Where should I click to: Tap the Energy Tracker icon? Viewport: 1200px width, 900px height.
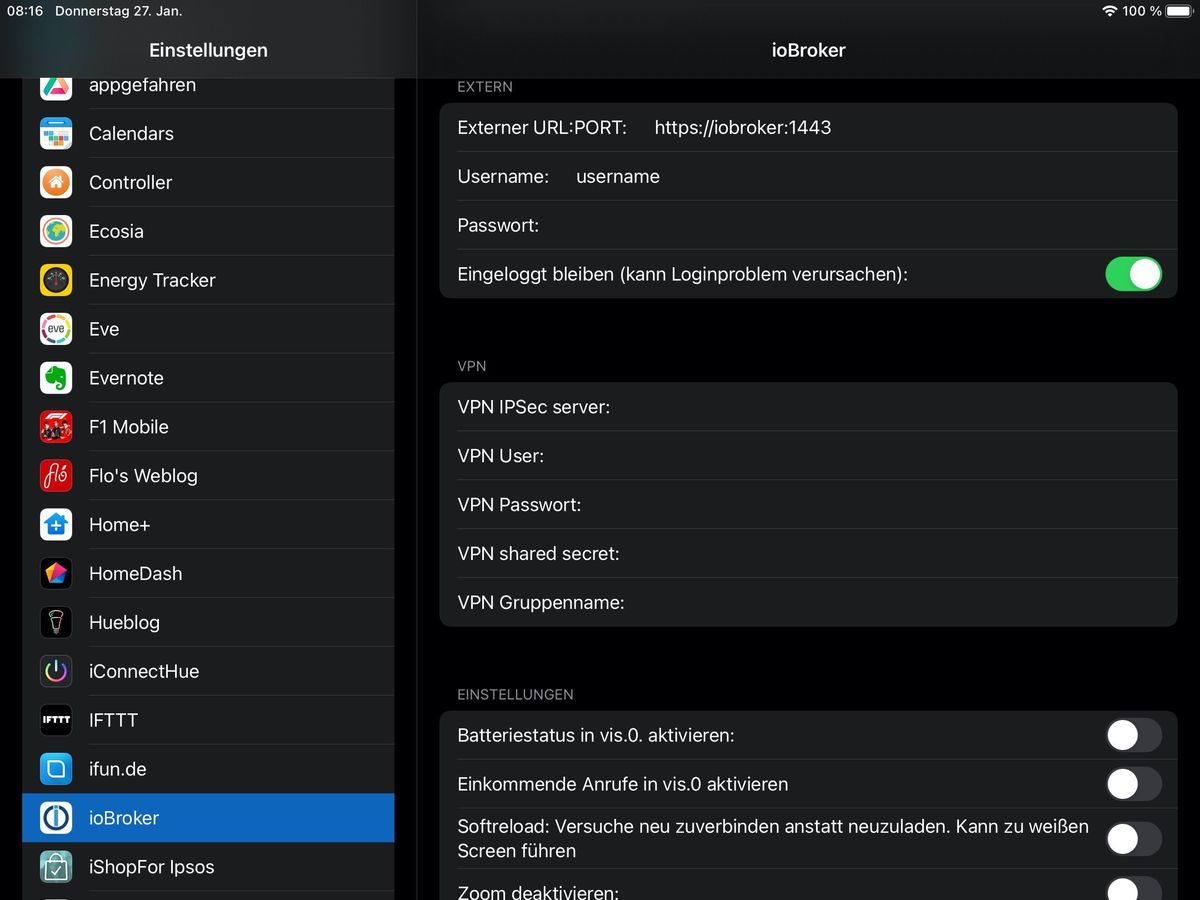coord(56,280)
